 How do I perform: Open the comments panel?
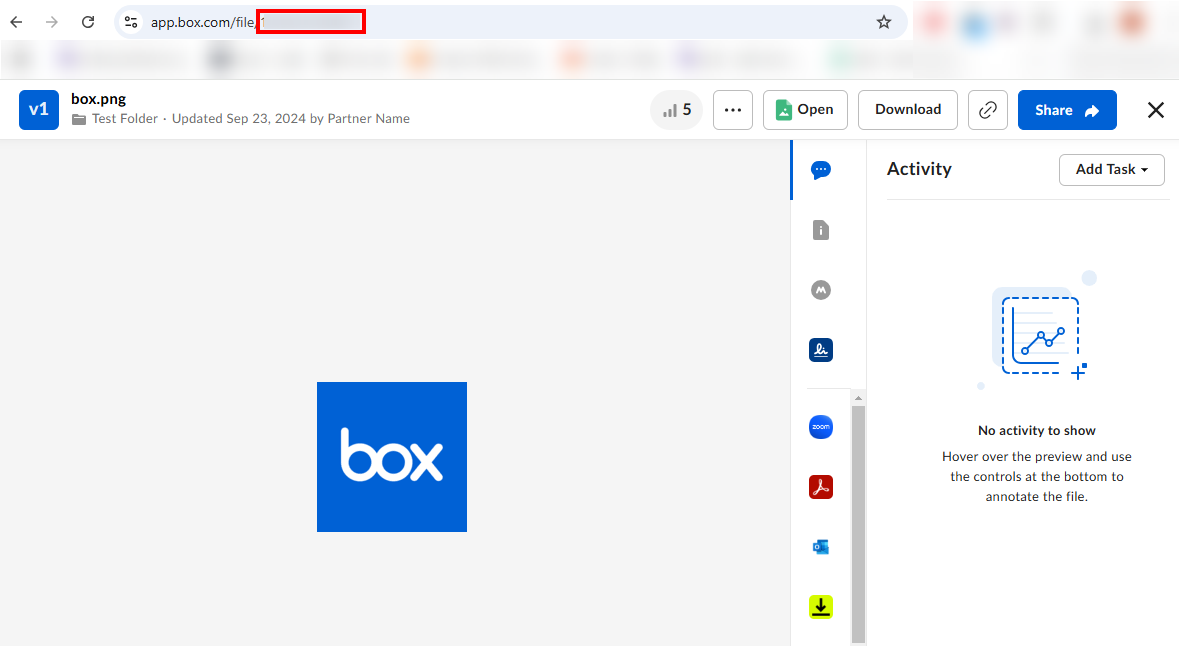(821, 170)
